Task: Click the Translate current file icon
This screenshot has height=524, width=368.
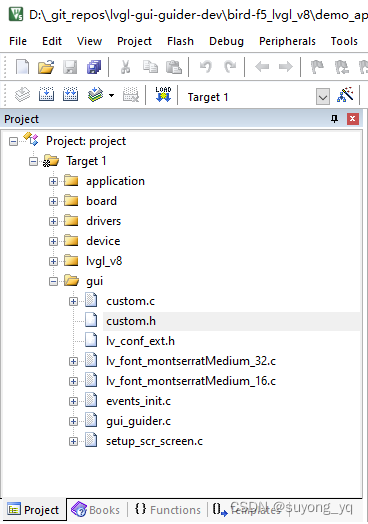Action: [x=22, y=95]
